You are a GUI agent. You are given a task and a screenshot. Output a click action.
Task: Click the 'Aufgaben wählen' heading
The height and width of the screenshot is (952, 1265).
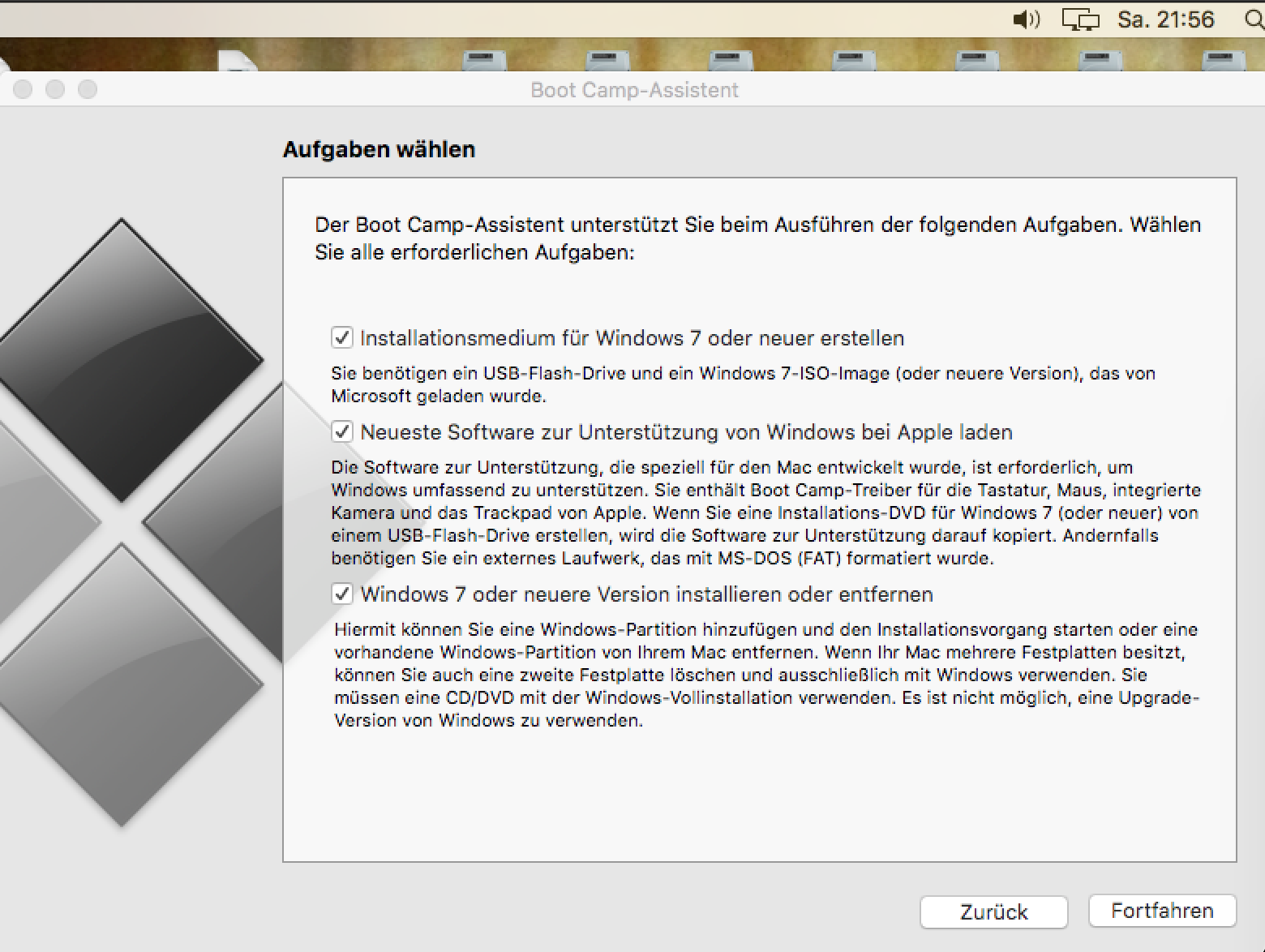point(379,149)
